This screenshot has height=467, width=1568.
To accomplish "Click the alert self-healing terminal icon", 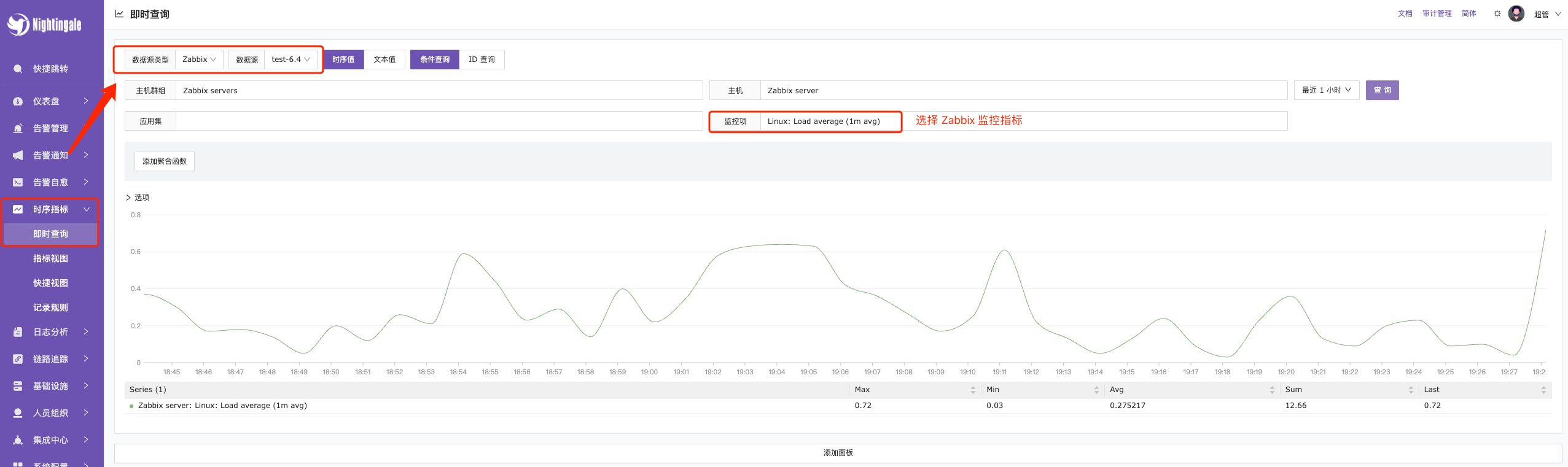I will [18, 182].
